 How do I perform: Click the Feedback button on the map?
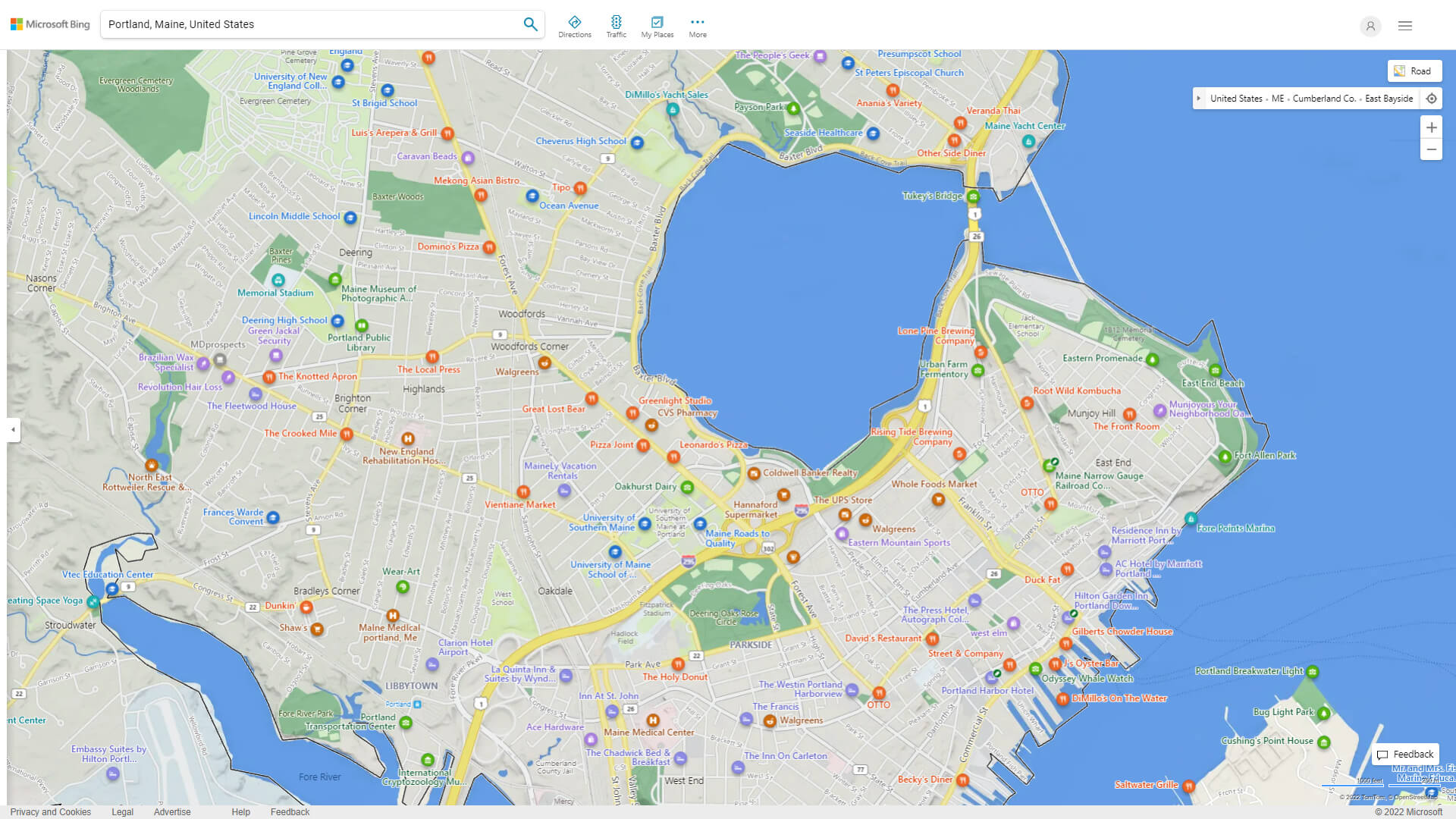1404,755
